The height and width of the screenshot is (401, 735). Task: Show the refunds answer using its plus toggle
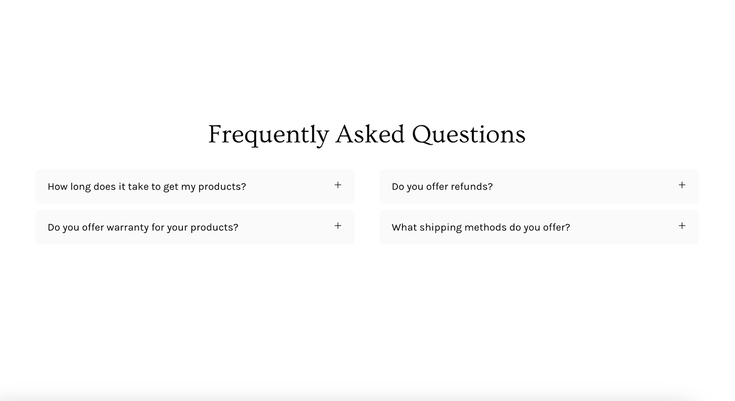[682, 185]
